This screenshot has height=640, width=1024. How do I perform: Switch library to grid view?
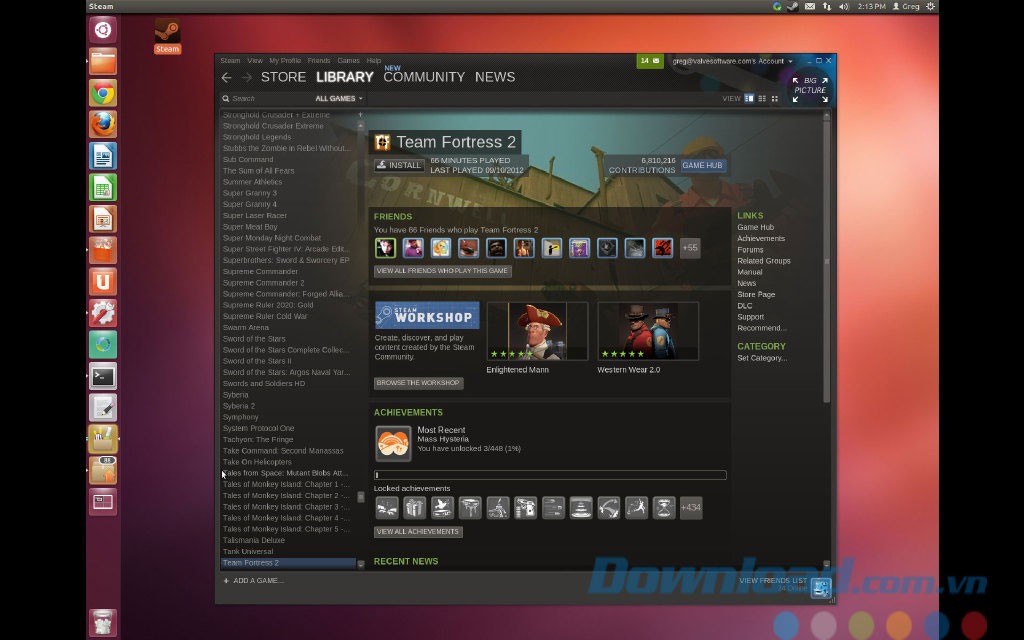pyautogui.click(x=775, y=98)
